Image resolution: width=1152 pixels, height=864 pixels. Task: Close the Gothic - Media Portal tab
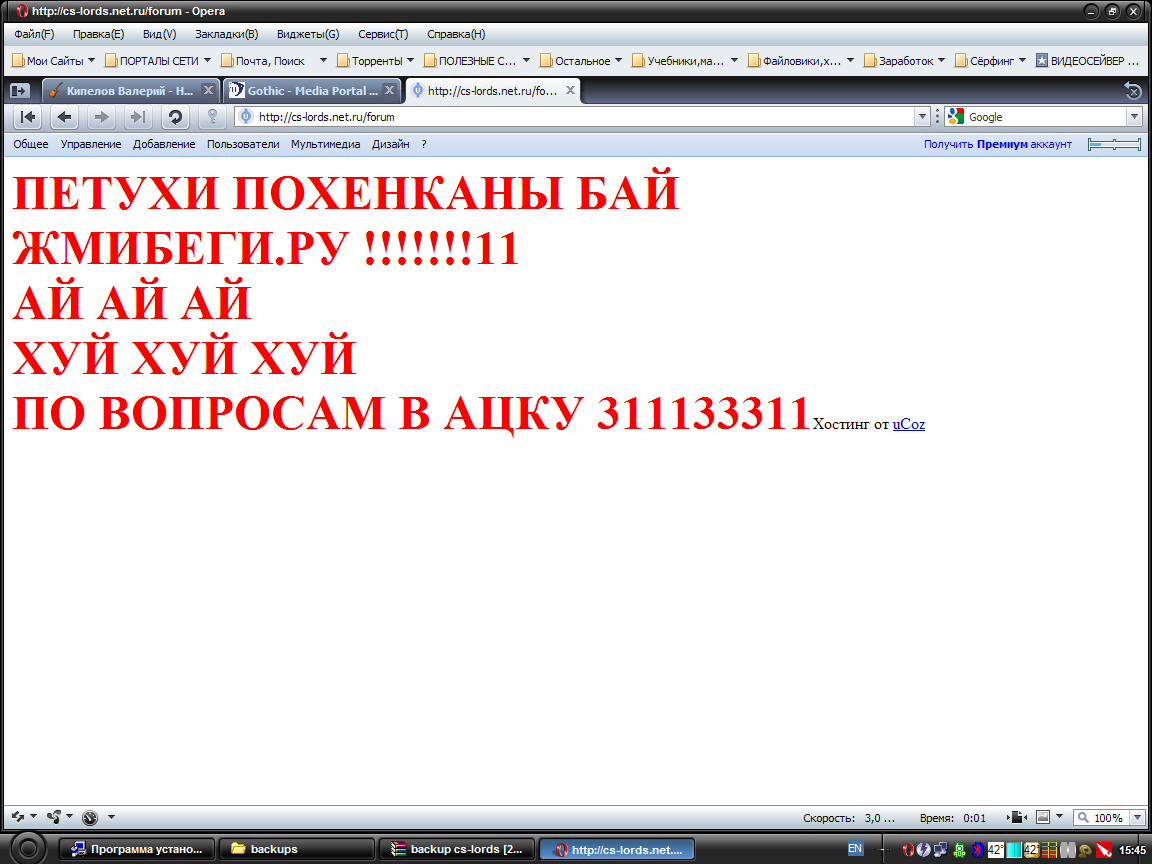(389, 90)
